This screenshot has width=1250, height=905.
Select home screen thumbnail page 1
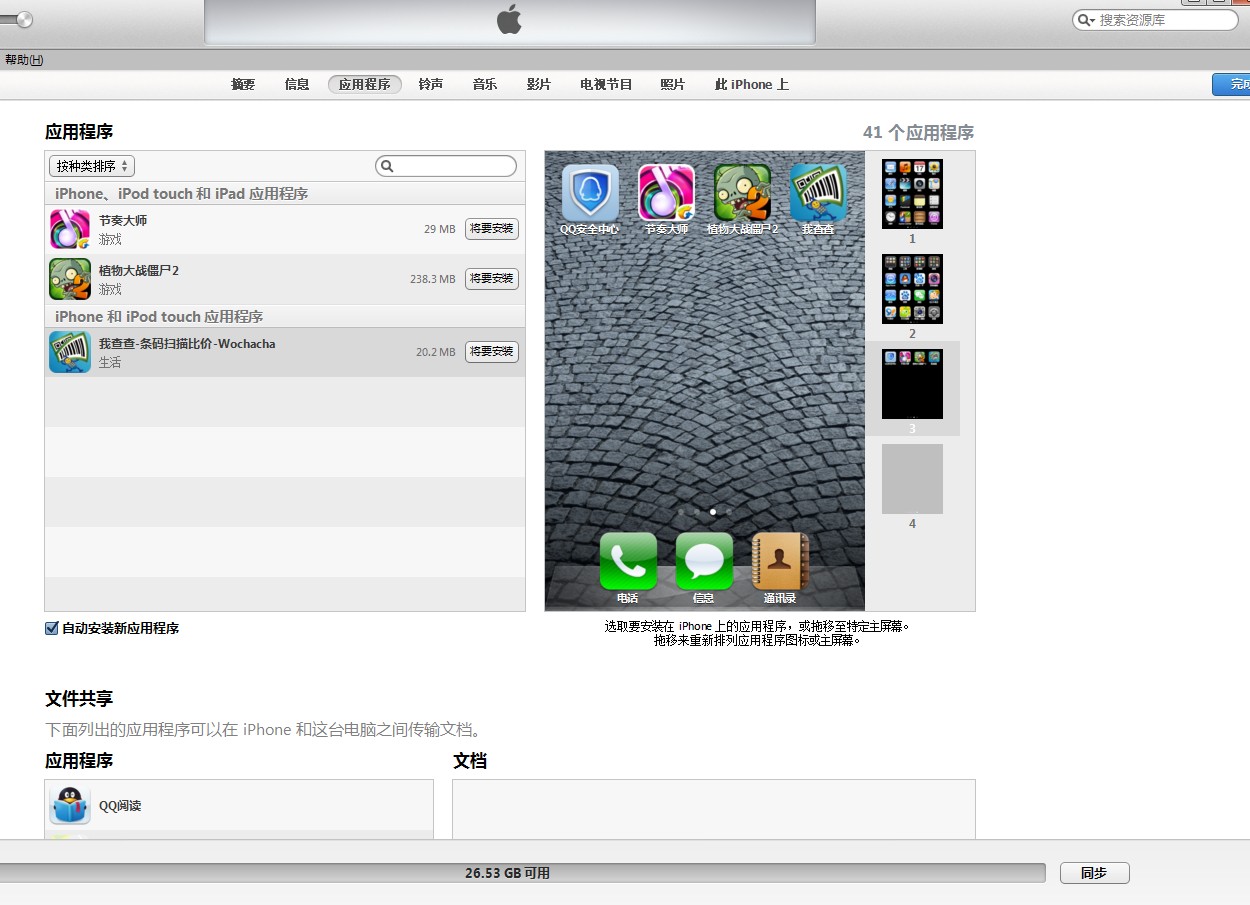tap(912, 194)
